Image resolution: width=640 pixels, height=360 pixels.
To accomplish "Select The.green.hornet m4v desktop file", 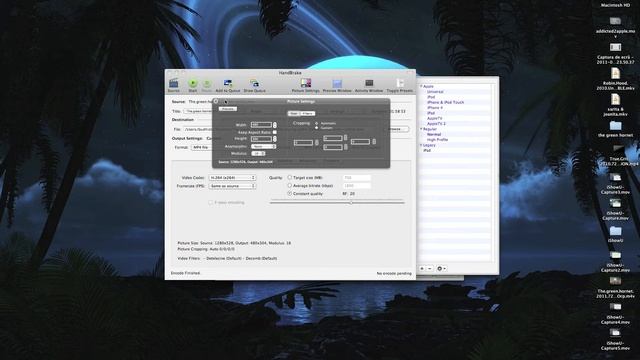I will (615, 281).
